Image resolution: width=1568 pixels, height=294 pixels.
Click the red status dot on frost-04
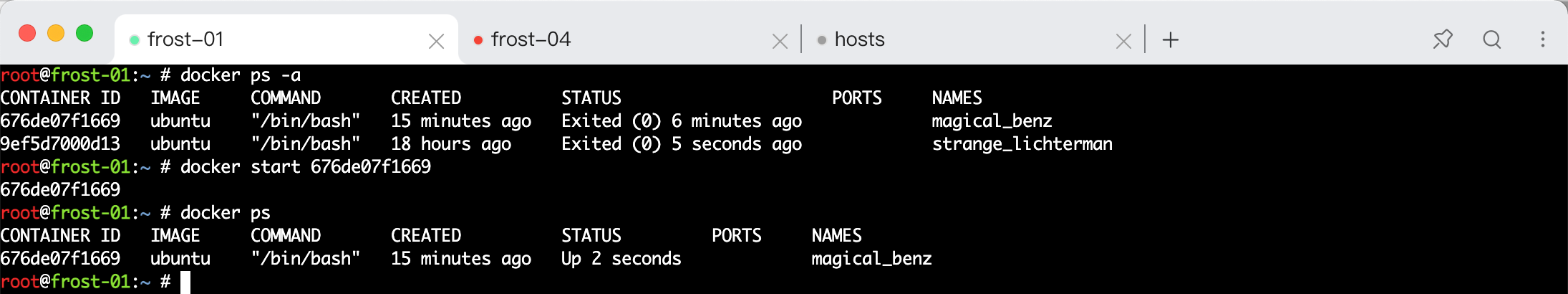pos(478,40)
